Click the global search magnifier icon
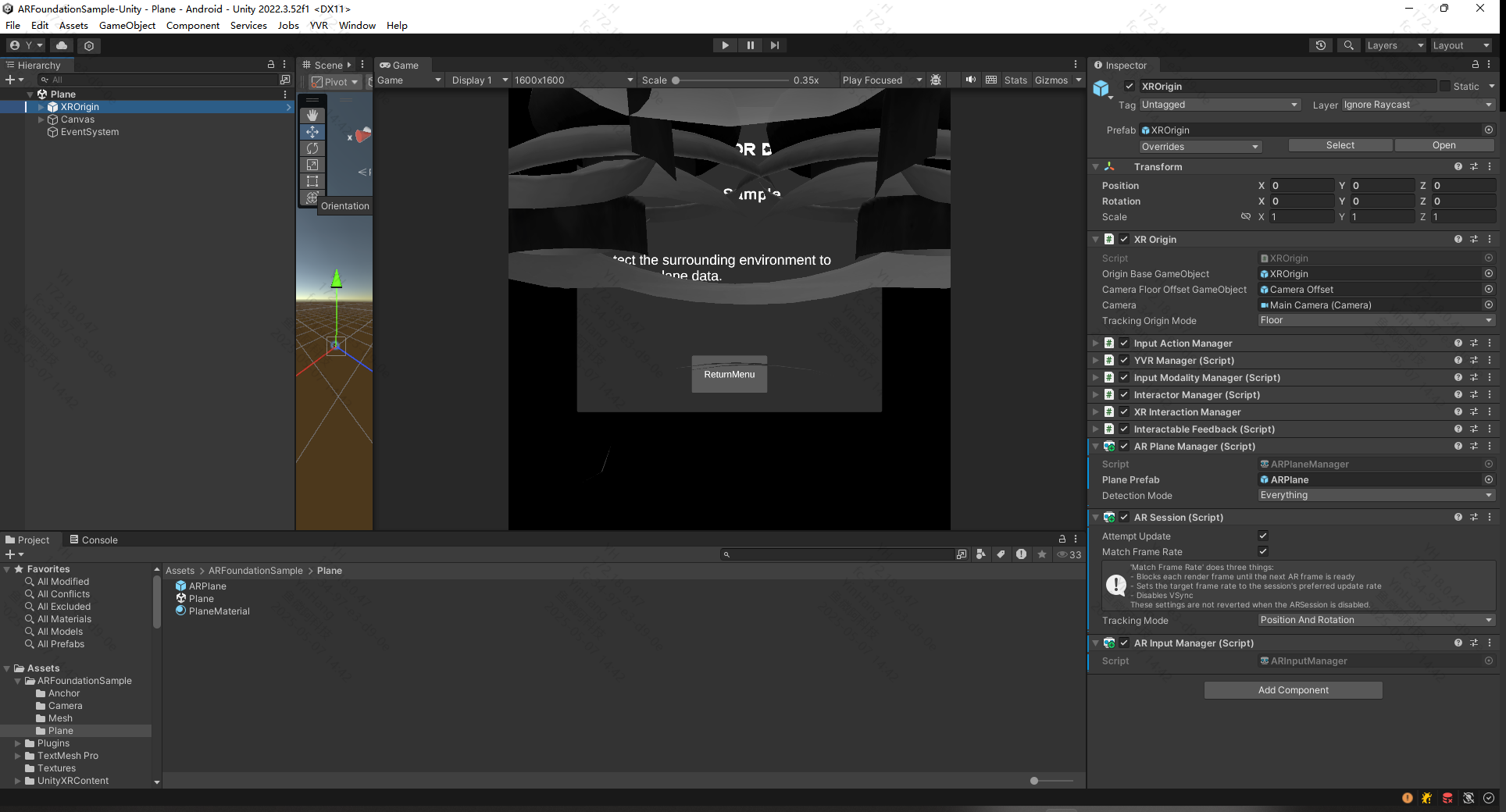Image resolution: width=1506 pixels, height=812 pixels. [1348, 45]
